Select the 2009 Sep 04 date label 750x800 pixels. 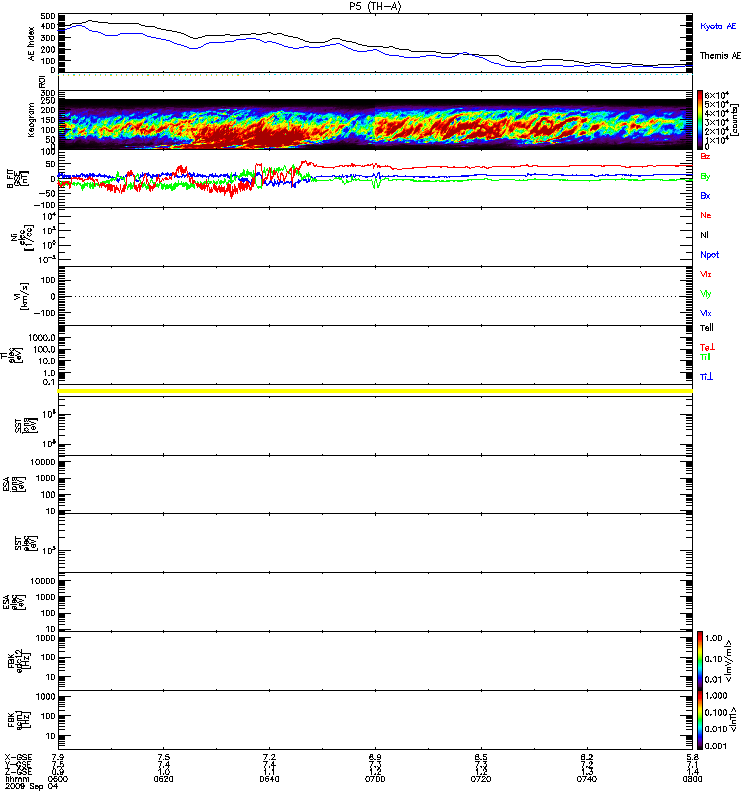pos(32,786)
